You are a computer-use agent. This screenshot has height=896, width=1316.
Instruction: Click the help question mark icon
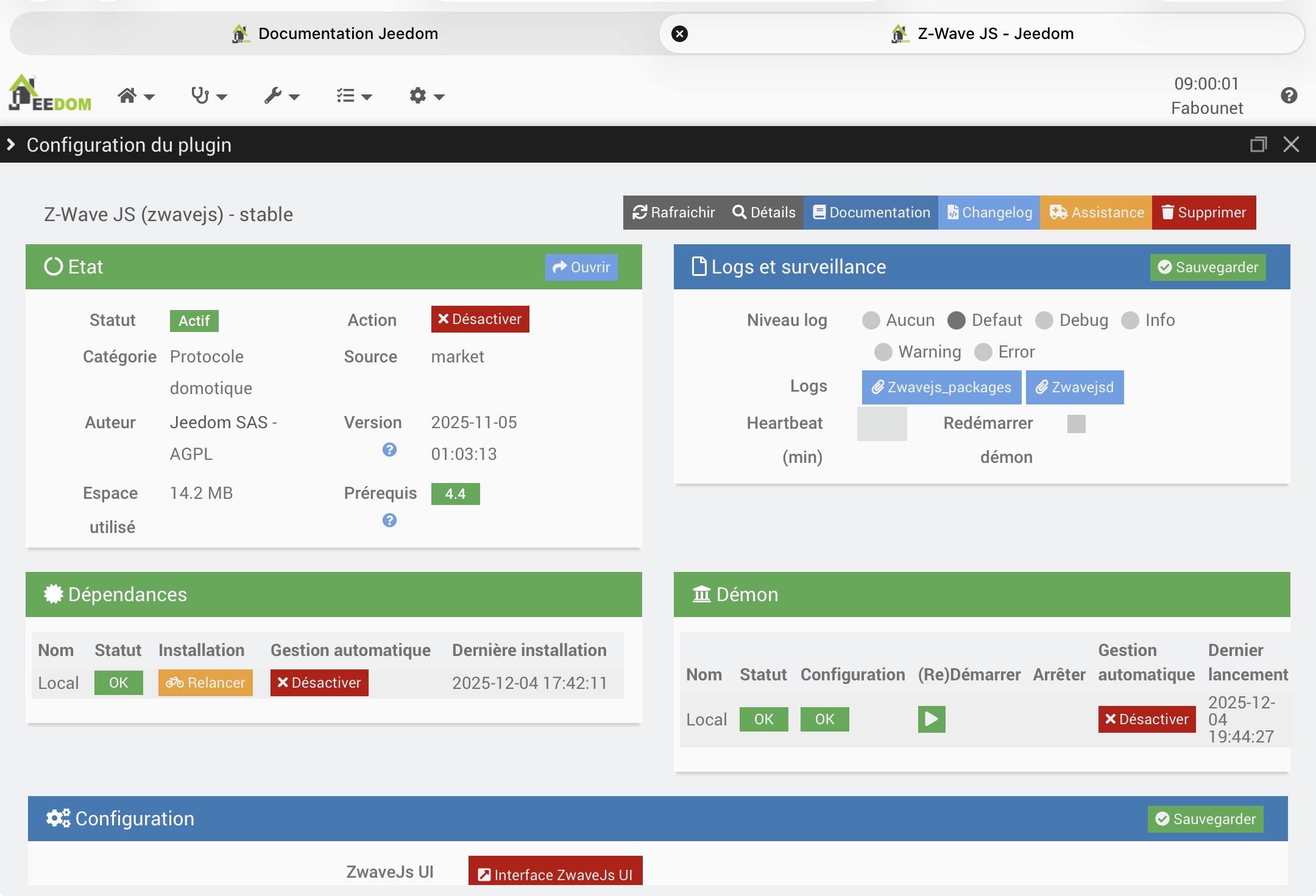(x=1289, y=96)
